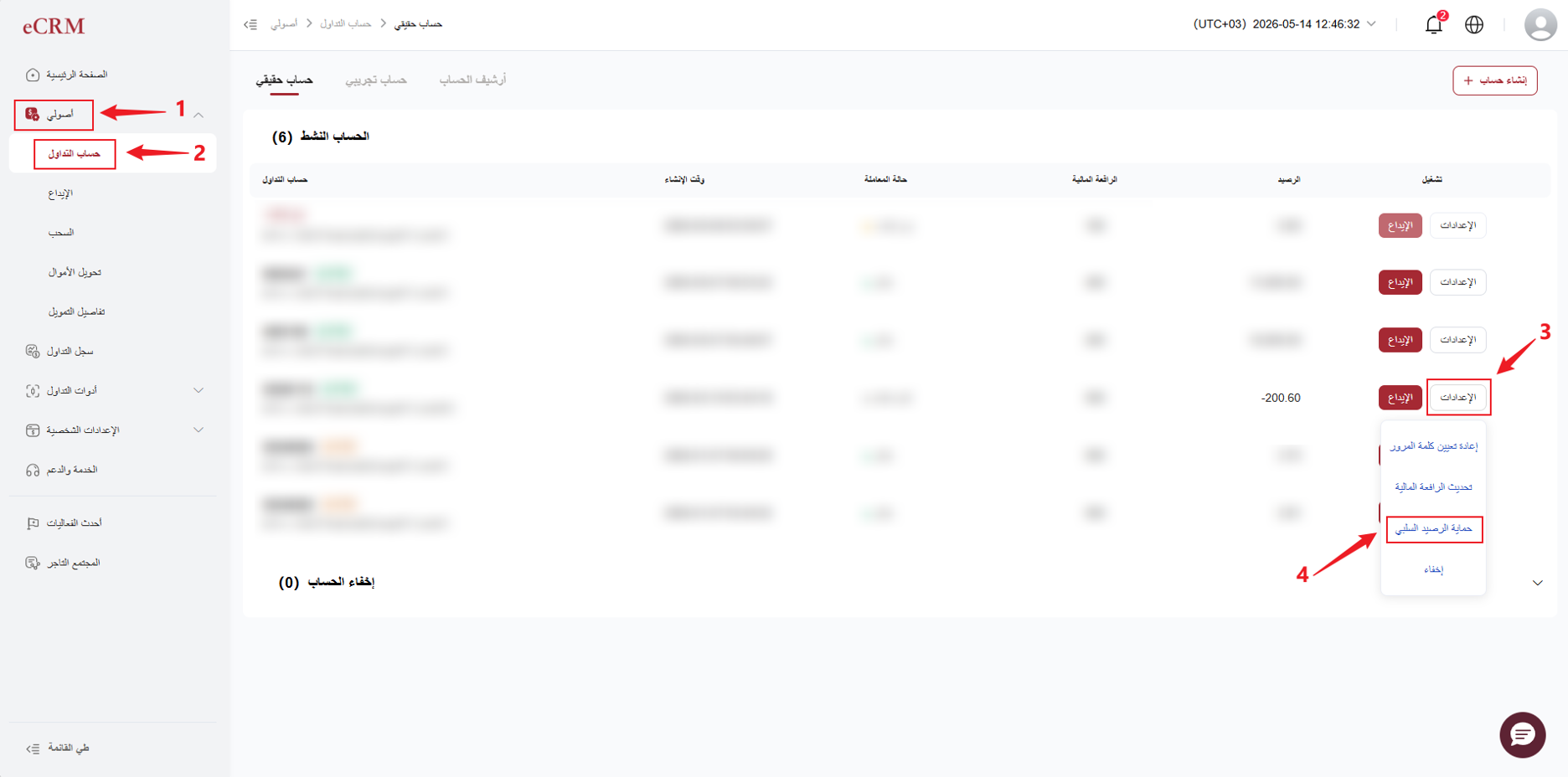Click the headset service and support icon

[33, 470]
